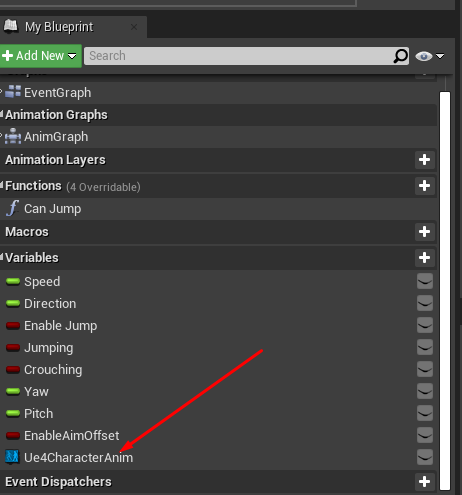Add a new macro with plus
This screenshot has height=495, width=462.
coord(424,231)
